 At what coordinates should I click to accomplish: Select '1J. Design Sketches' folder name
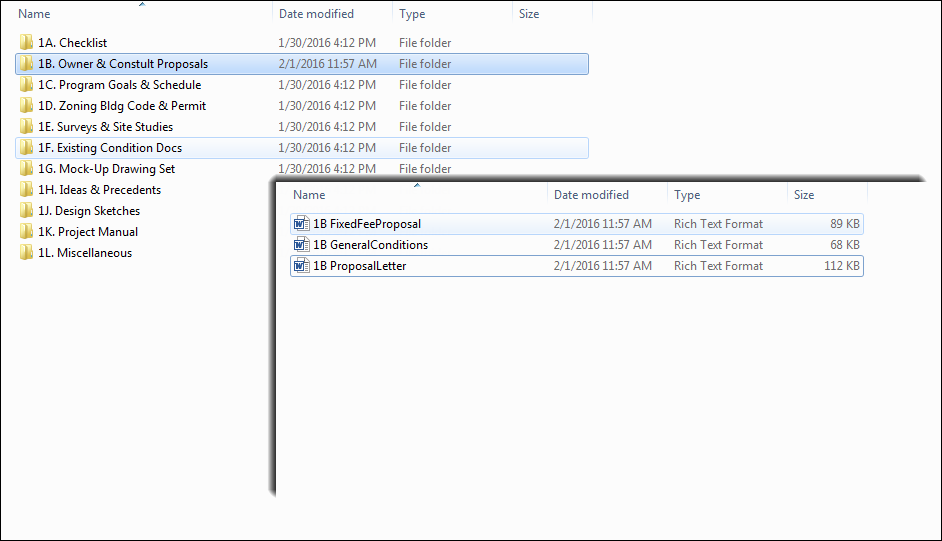click(89, 211)
